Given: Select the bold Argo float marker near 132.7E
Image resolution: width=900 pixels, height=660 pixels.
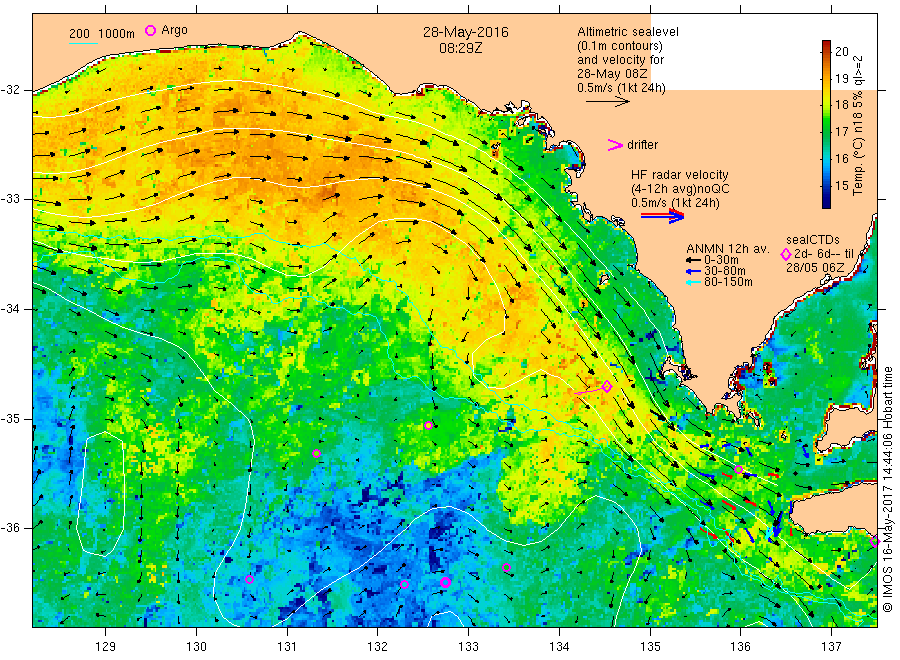Looking at the screenshot, I should click(445, 583).
